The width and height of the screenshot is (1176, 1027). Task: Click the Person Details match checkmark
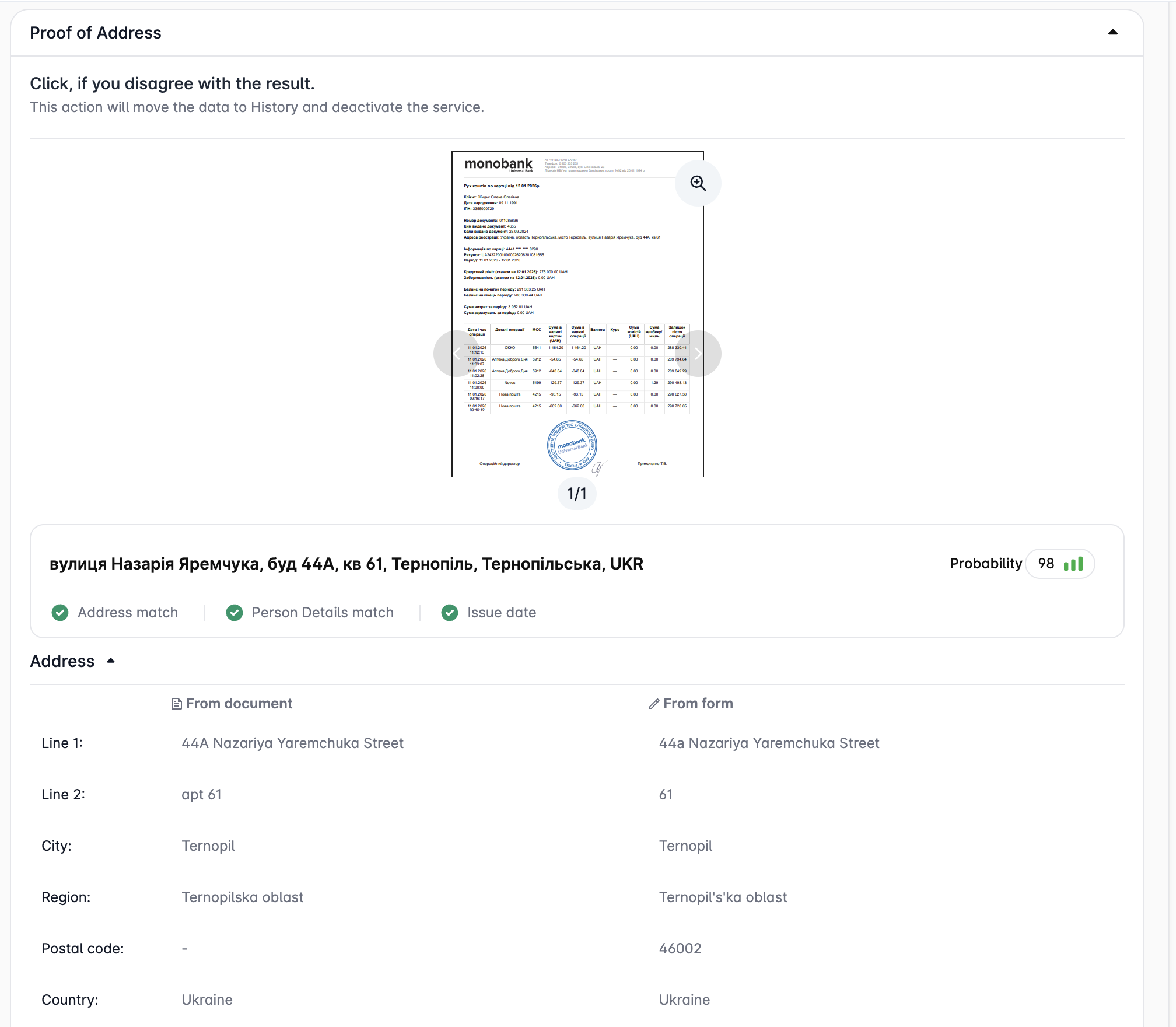coord(235,613)
